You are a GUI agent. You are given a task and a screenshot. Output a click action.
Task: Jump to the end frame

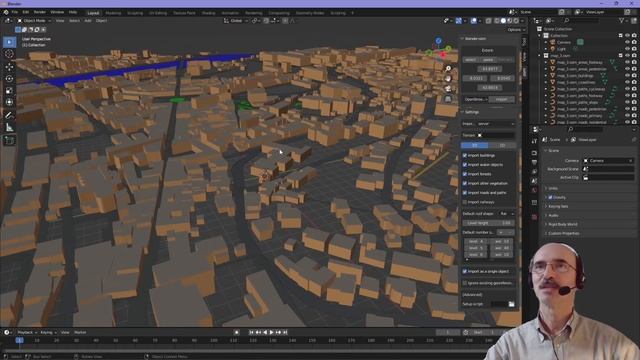[x=285, y=332]
